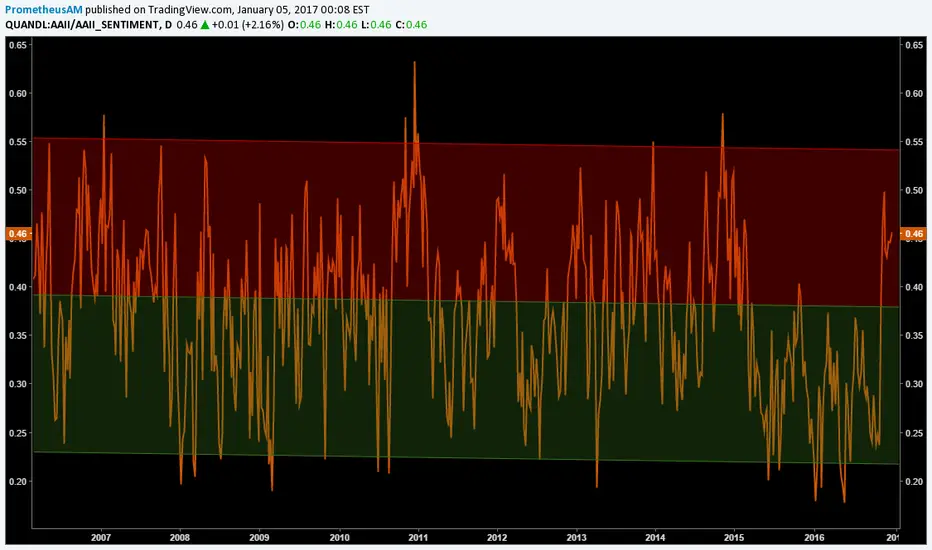Screen dimensions: 932x550
Task: Click the 0.35 label on the left price scale
Action: (x=17, y=336)
